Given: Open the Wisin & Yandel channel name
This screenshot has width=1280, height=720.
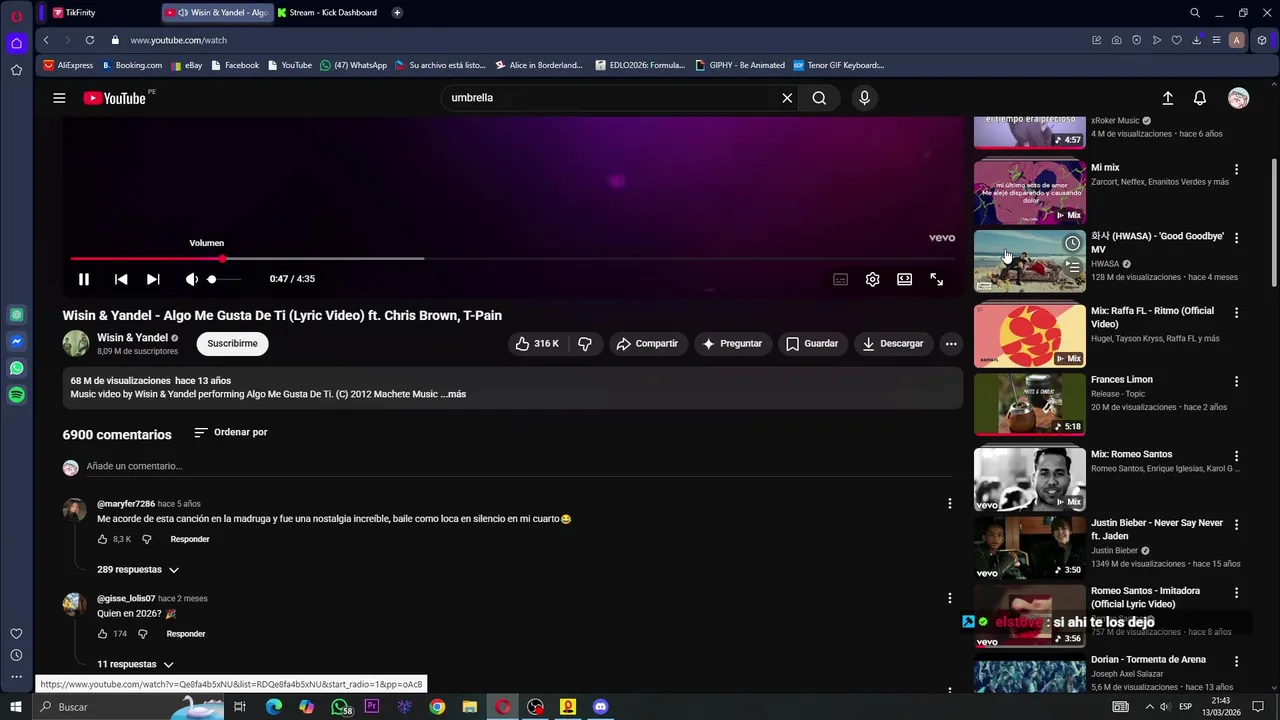Looking at the screenshot, I should pyautogui.click(x=132, y=338).
